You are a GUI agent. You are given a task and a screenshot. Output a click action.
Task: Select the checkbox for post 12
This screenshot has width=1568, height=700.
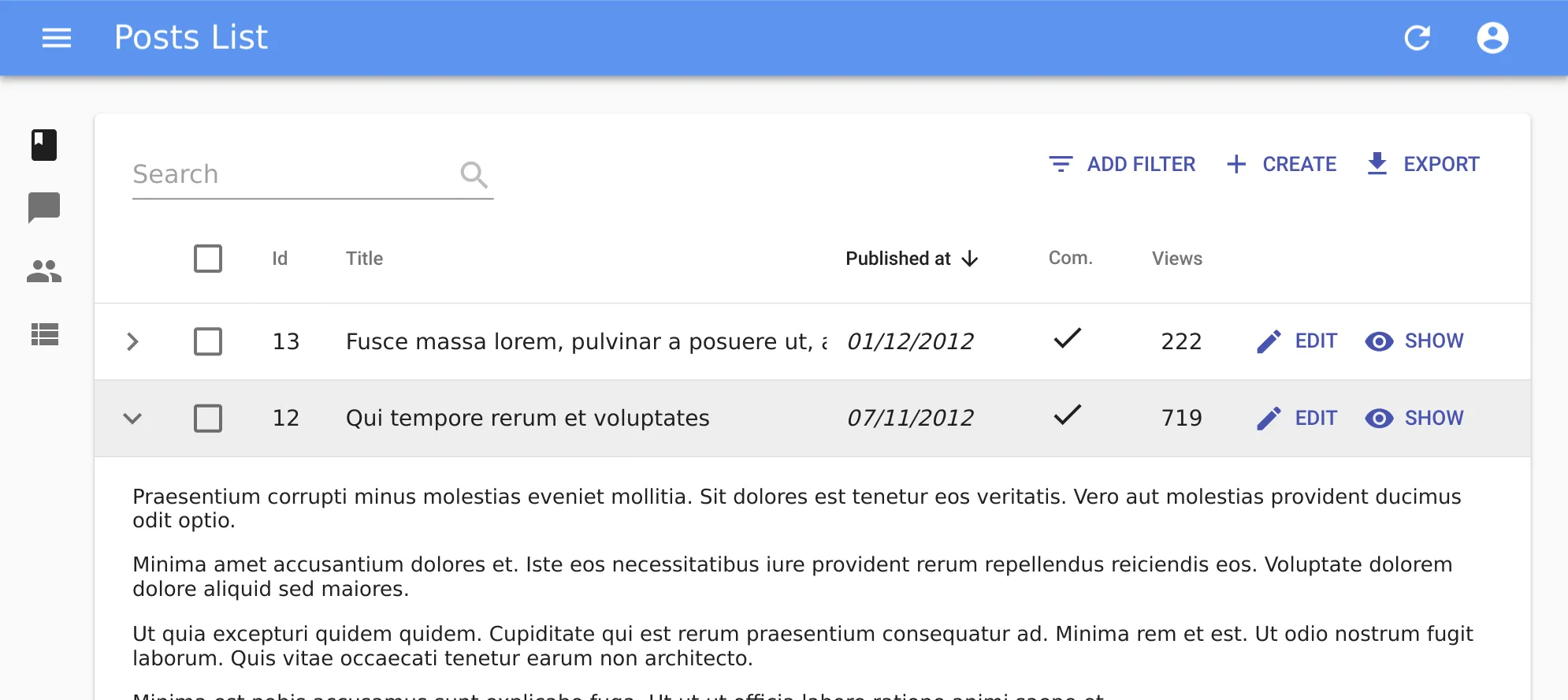click(x=208, y=418)
